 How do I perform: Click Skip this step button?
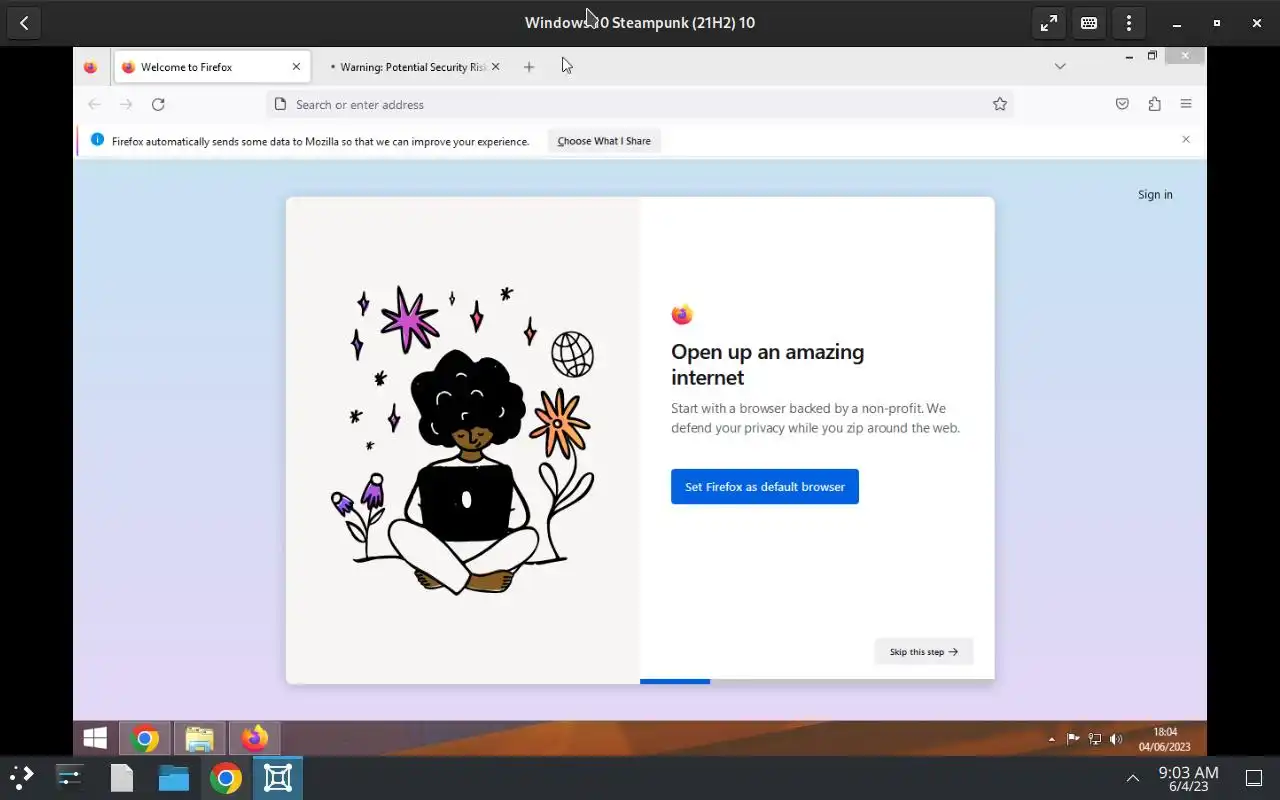tap(924, 652)
